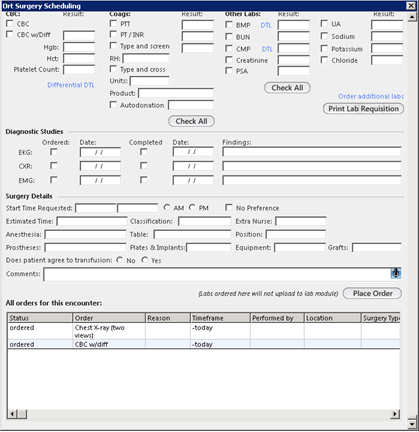This screenshot has width=419, height=432.
Task: Open Order additional labs link
Action: point(371,96)
